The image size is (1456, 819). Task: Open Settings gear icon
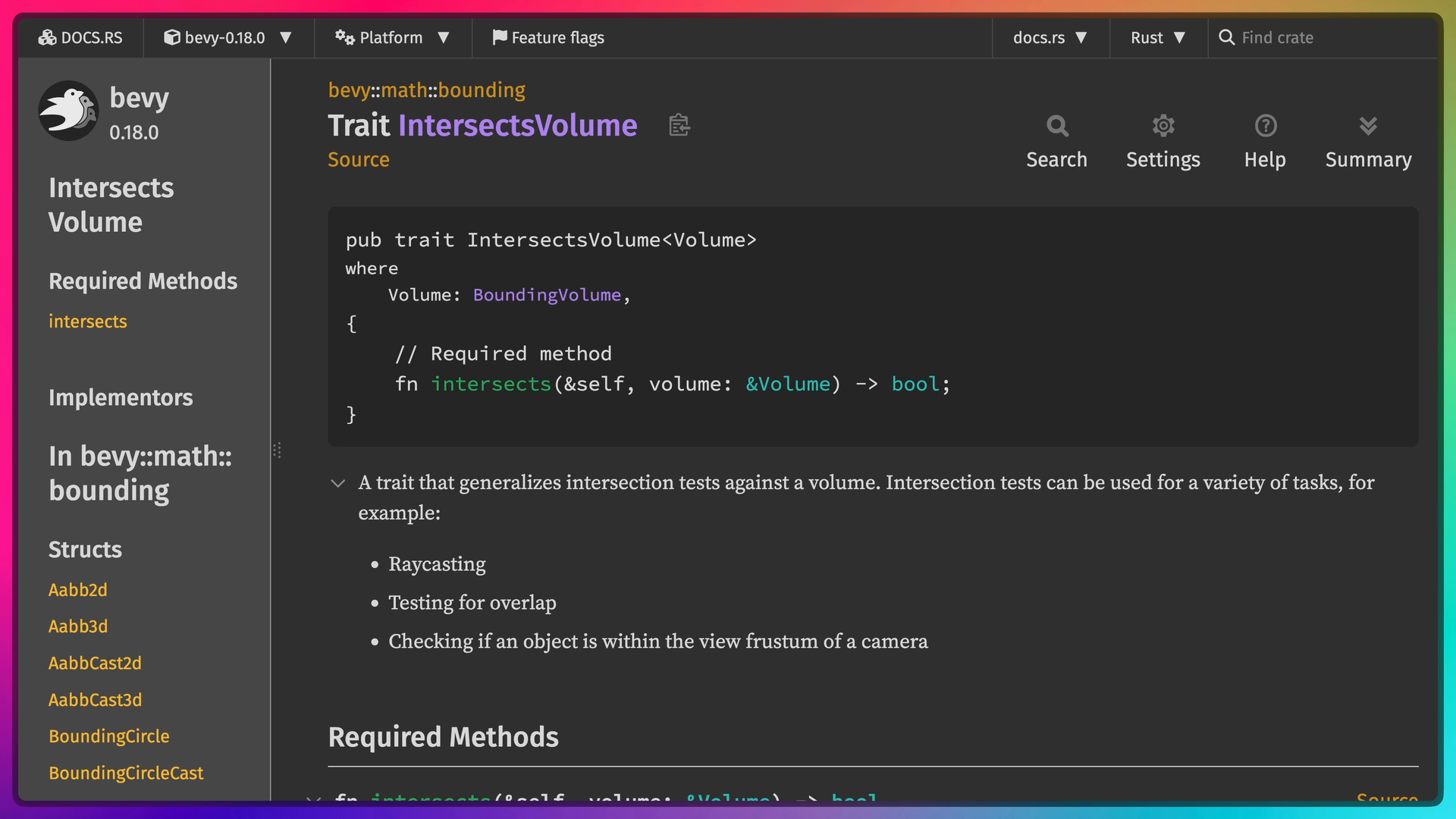click(x=1163, y=126)
